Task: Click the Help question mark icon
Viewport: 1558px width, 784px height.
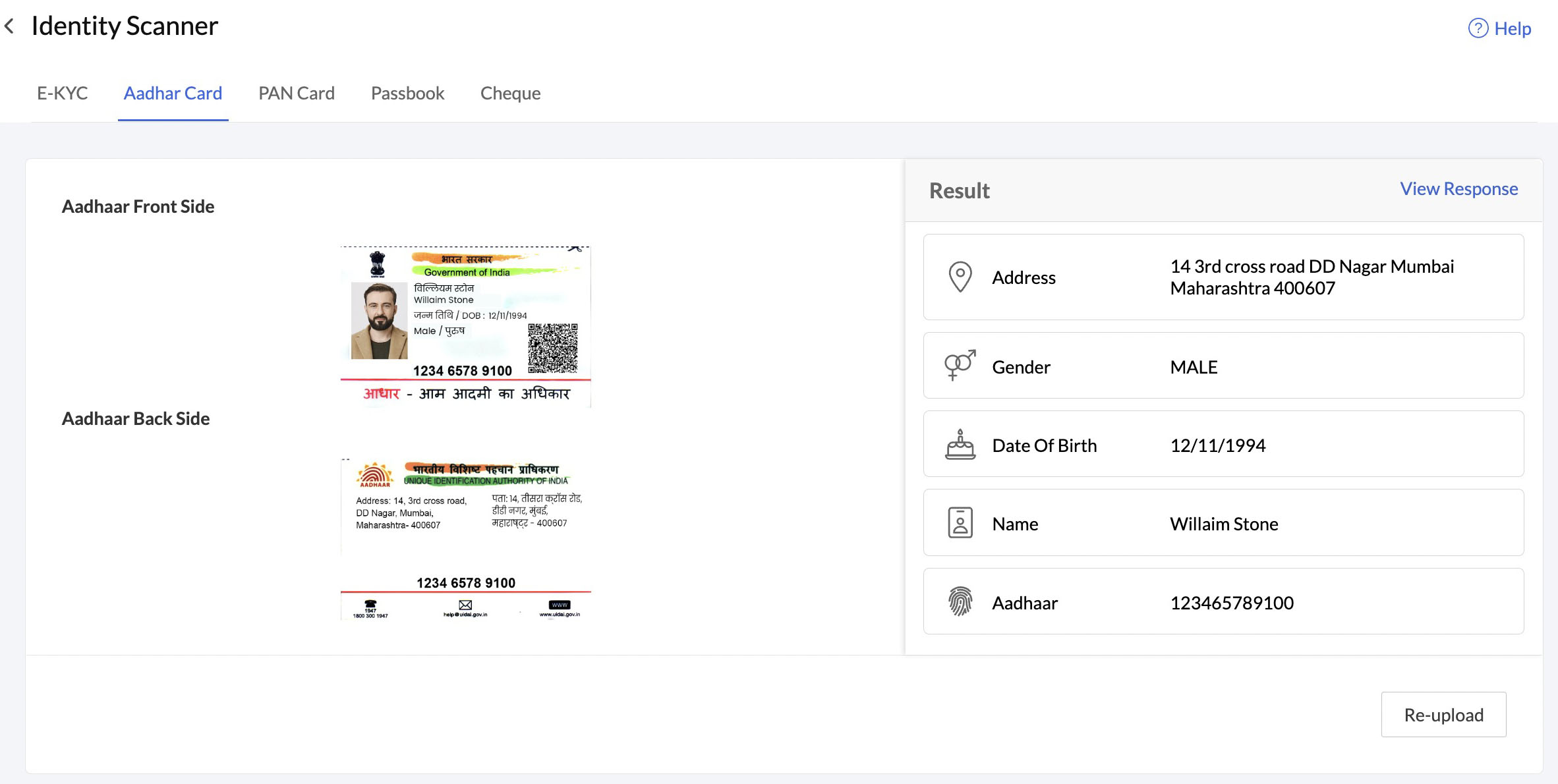Action: pos(1478,28)
